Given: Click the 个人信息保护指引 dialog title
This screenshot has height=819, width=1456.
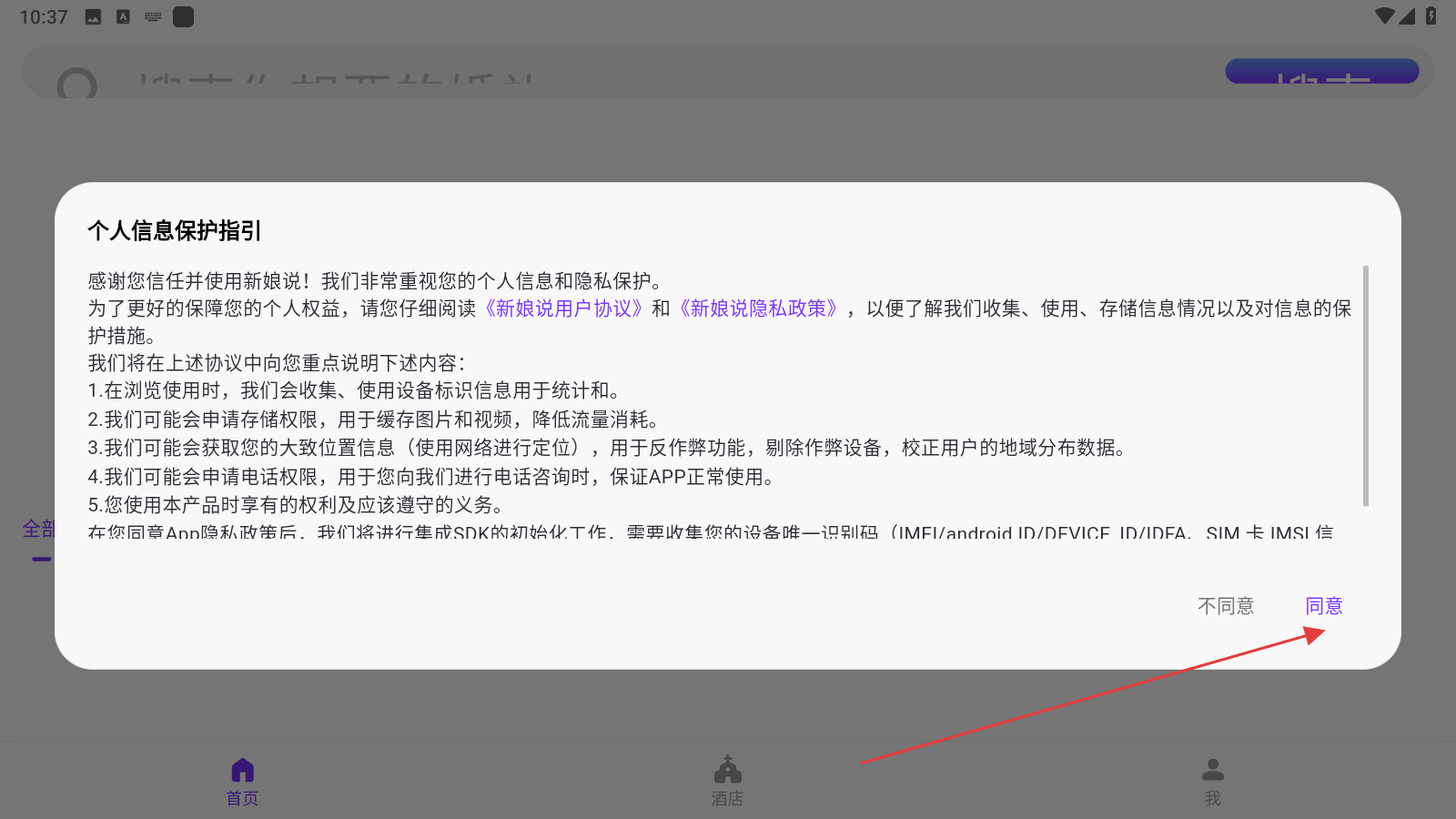Looking at the screenshot, I should coord(175,231).
